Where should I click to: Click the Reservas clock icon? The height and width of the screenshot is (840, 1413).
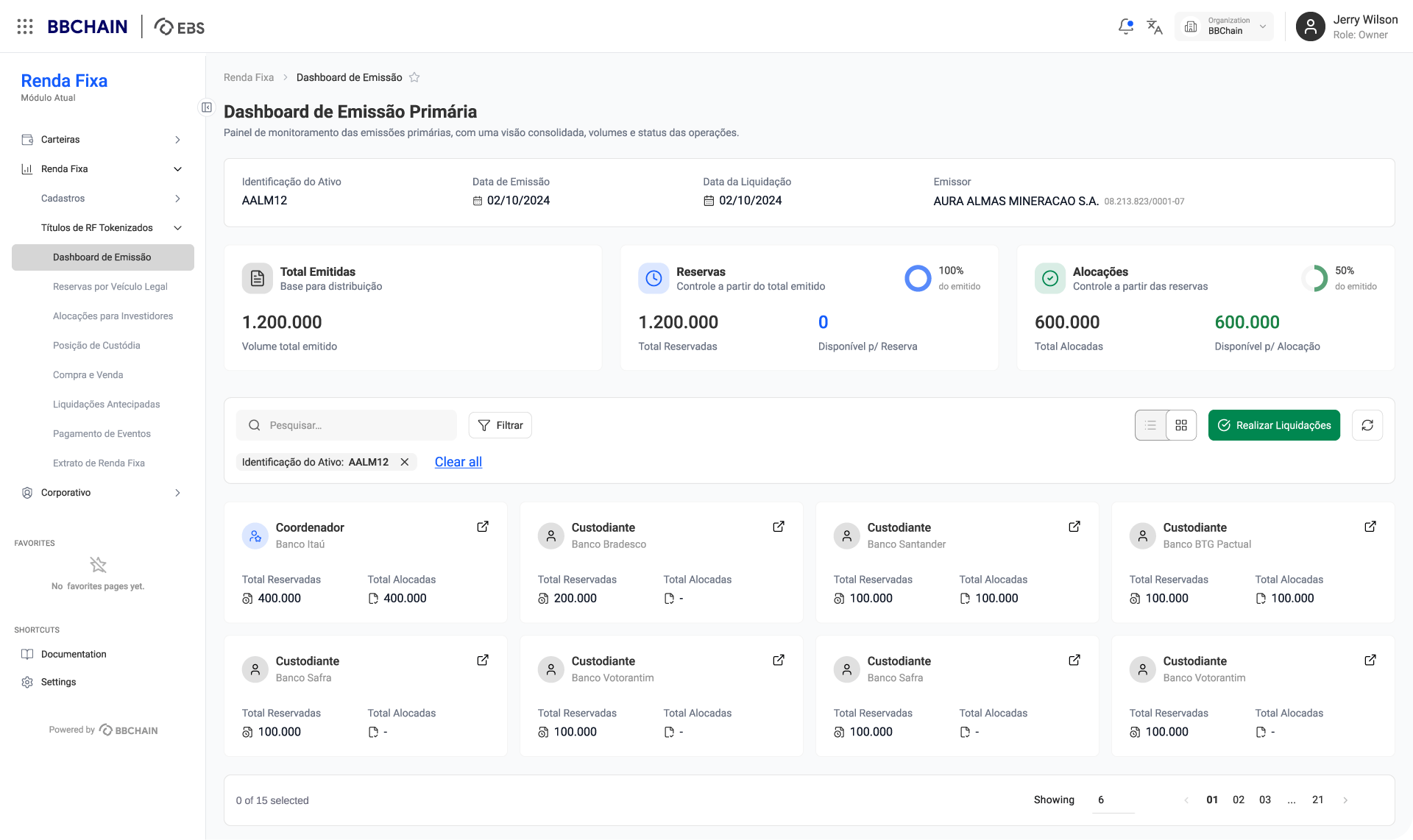point(654,278)
